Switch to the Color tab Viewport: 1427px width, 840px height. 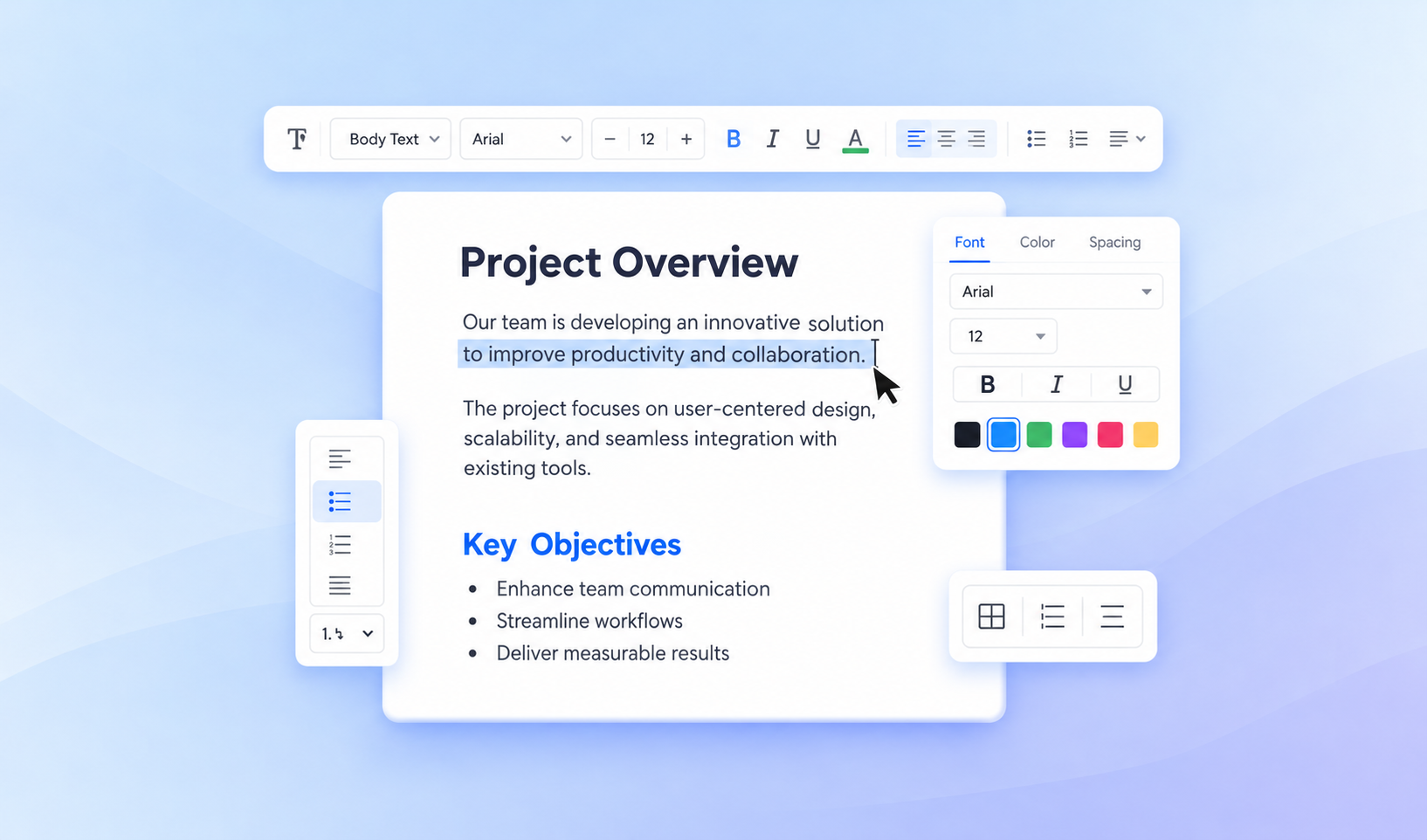[1037, 242]
